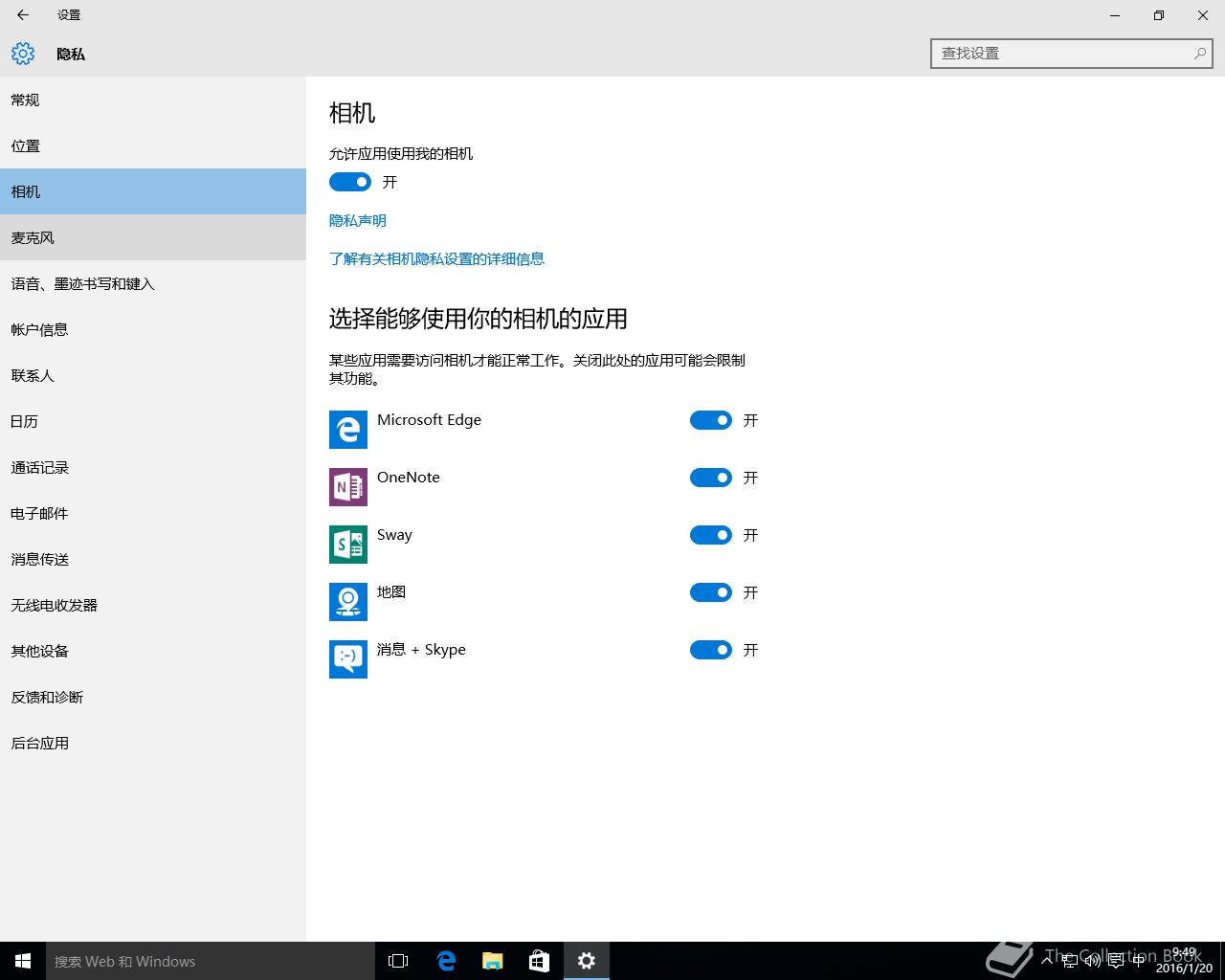
Task: Click the 消息 + Skype name label
Action: point(421,650)
